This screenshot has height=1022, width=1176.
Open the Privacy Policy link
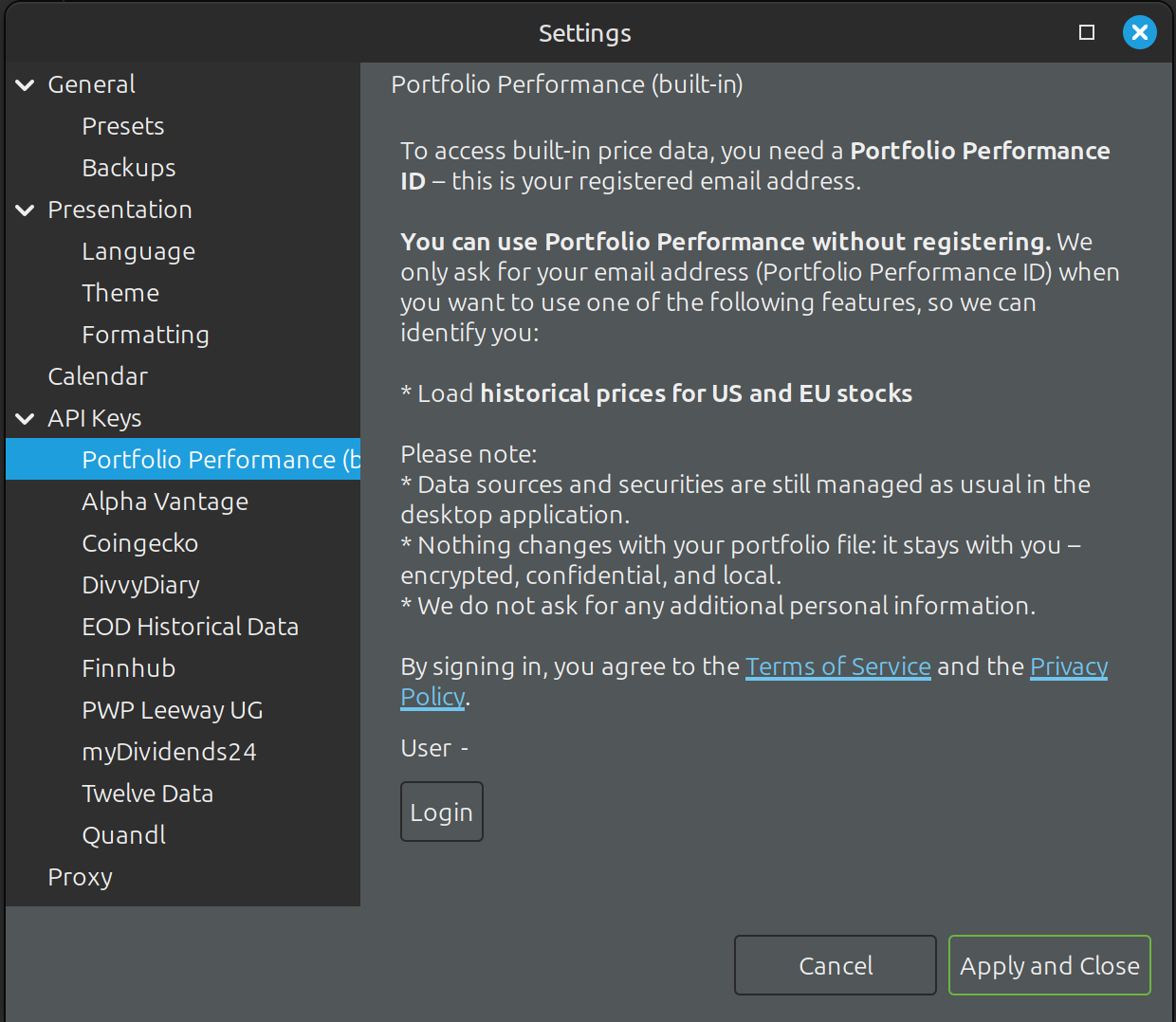tap(1069, 666)
